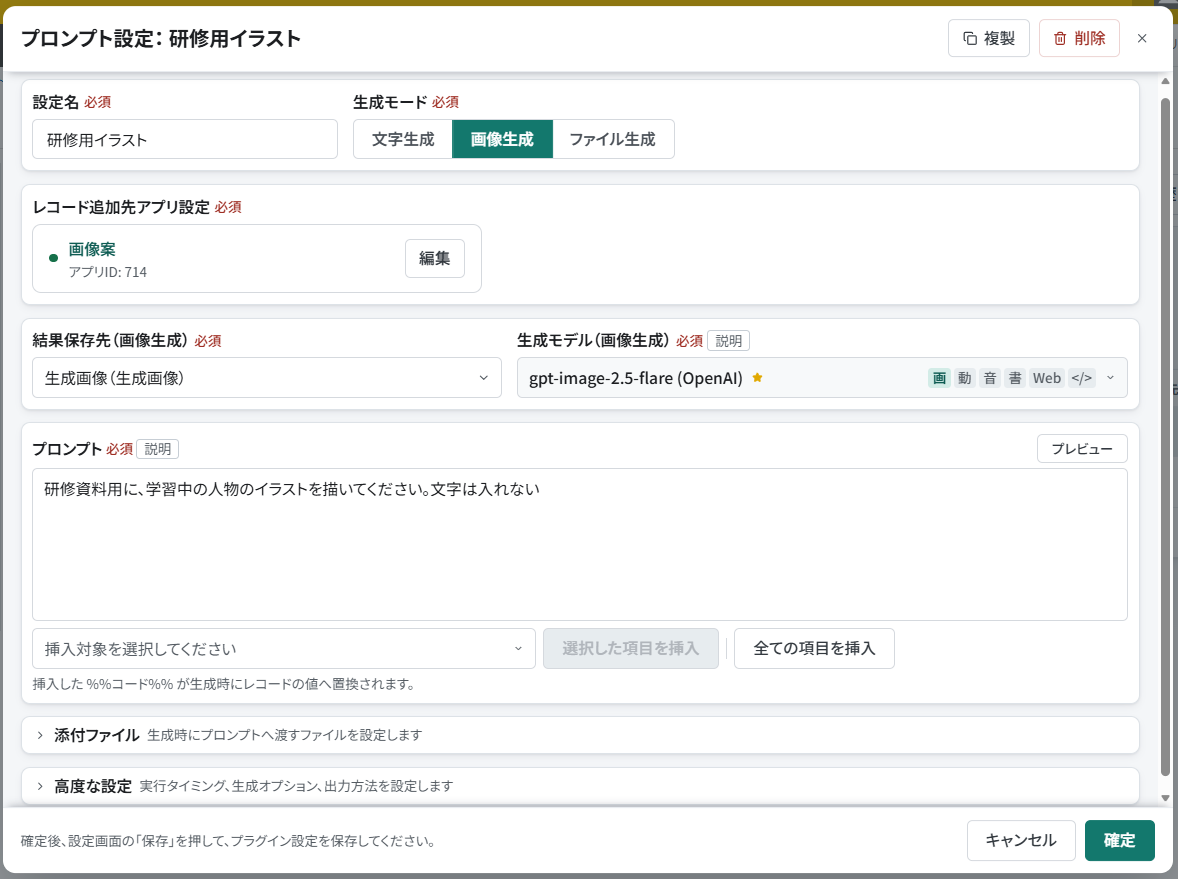The height and width of the screenshot is (879, 1178).
Task: Select 画像生成 mode
Action: [502, 139]
